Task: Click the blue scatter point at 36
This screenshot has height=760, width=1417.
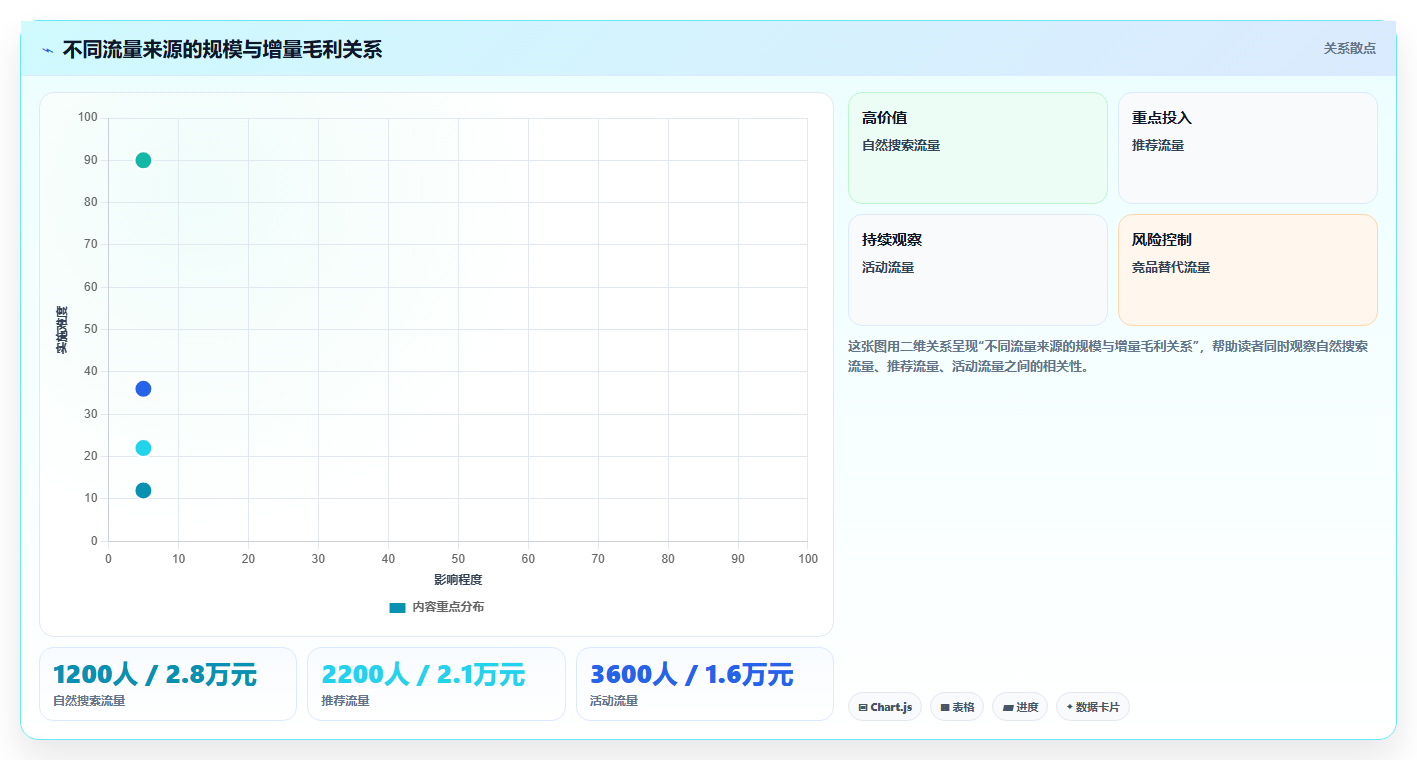Action: point(143,389)
